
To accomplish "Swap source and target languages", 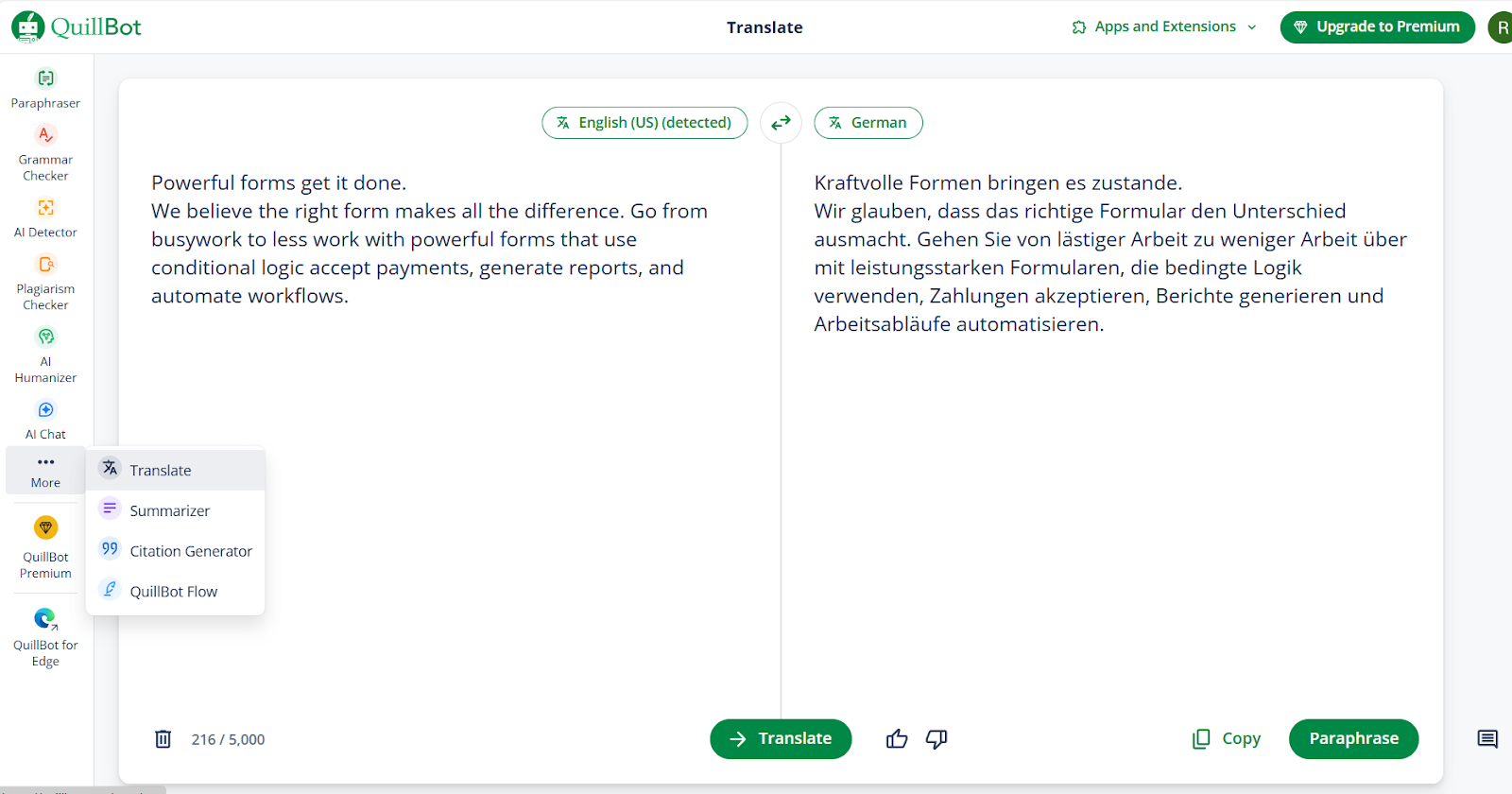I will pos(781,123).
